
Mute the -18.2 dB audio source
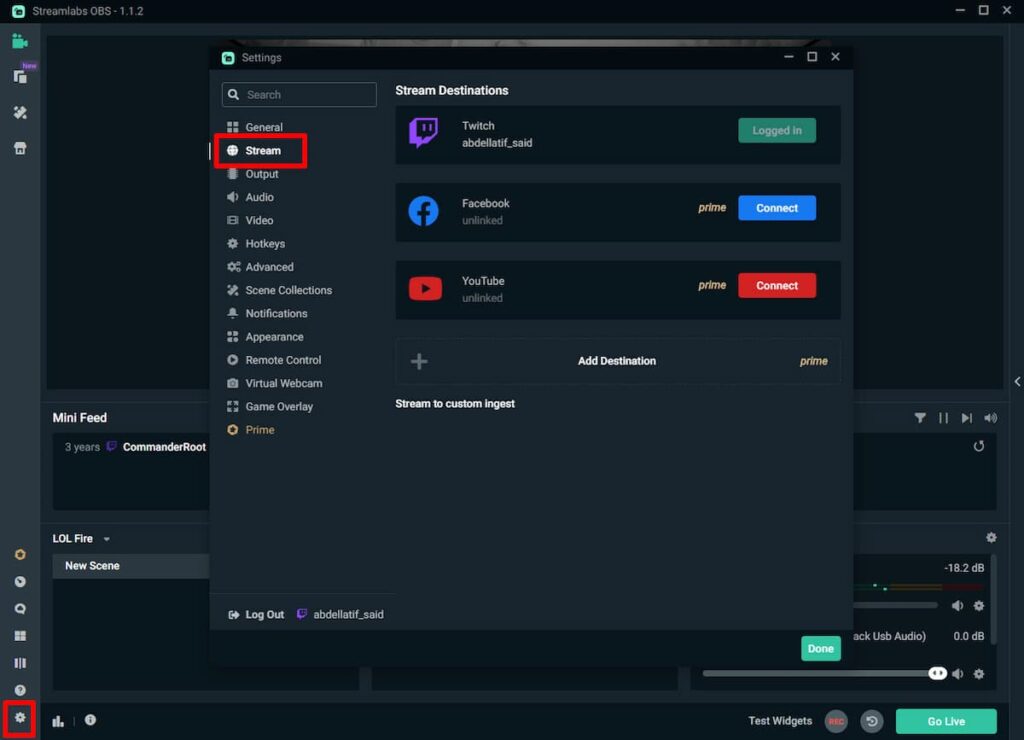(x=957, y=605)
